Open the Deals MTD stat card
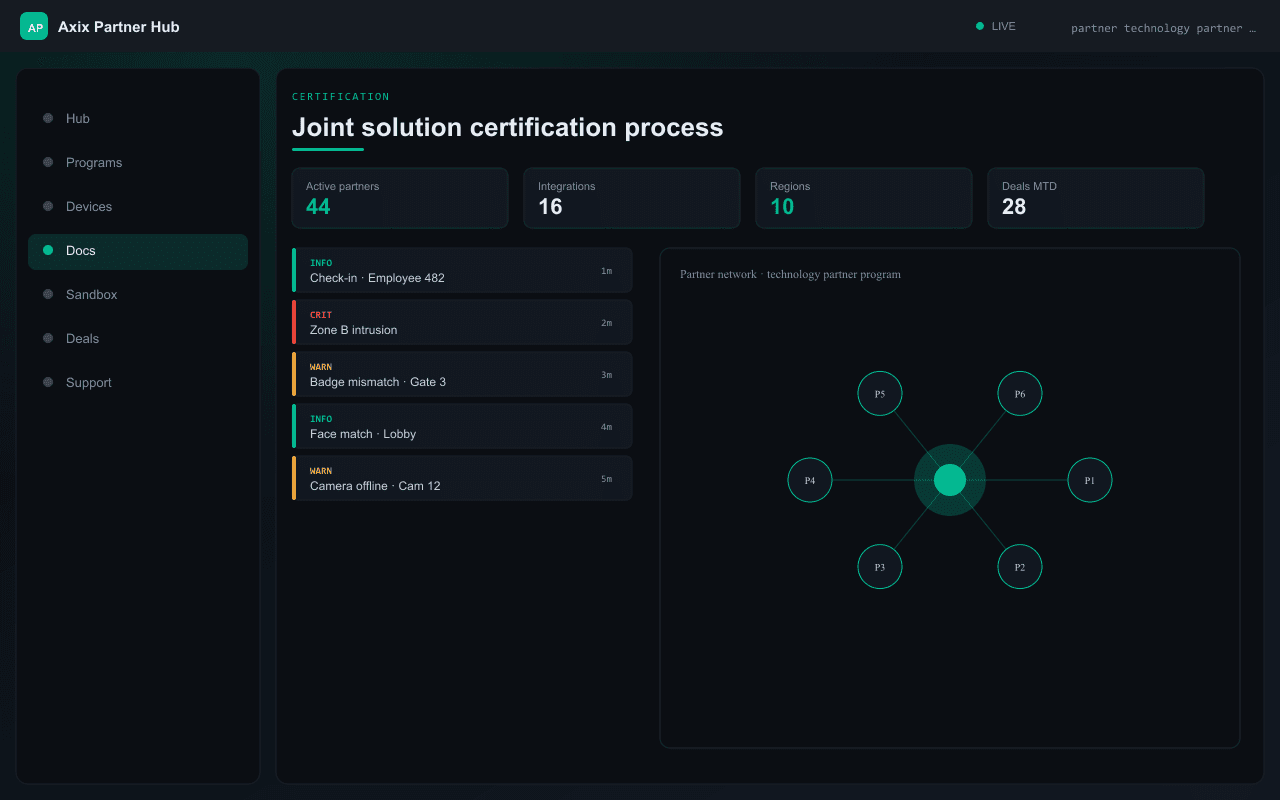The height and width of the screenshot is (800, 1280). [1096, 198]
